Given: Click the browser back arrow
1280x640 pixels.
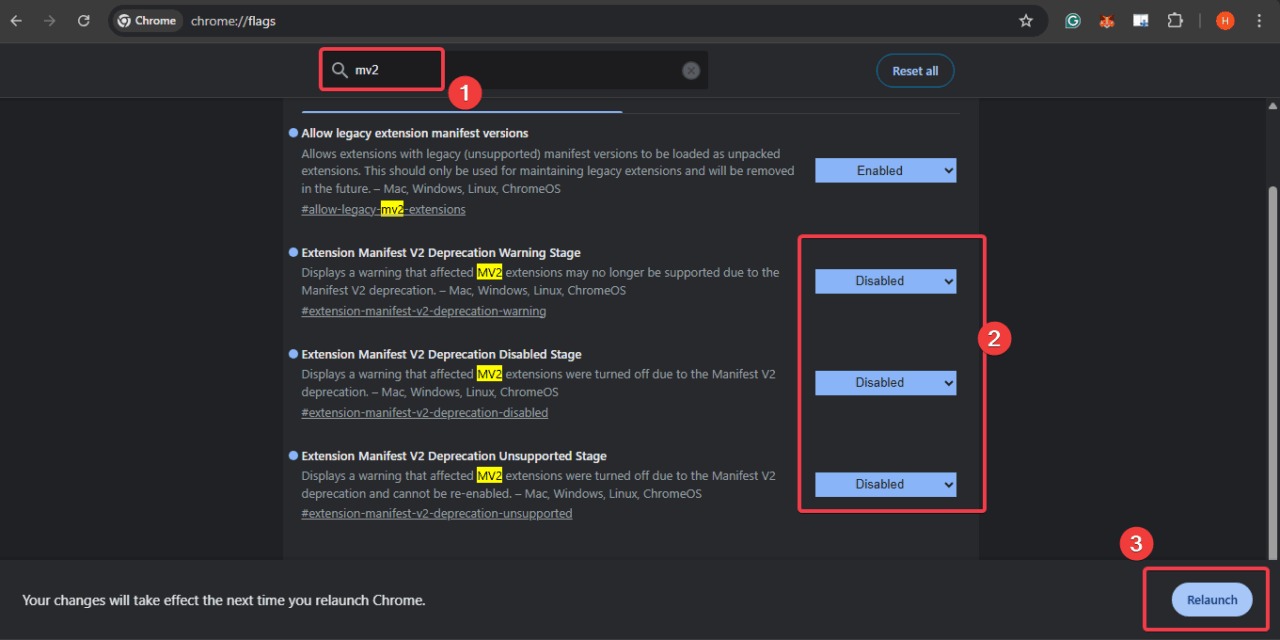Looking at the screenshot, I should point(16,21).
